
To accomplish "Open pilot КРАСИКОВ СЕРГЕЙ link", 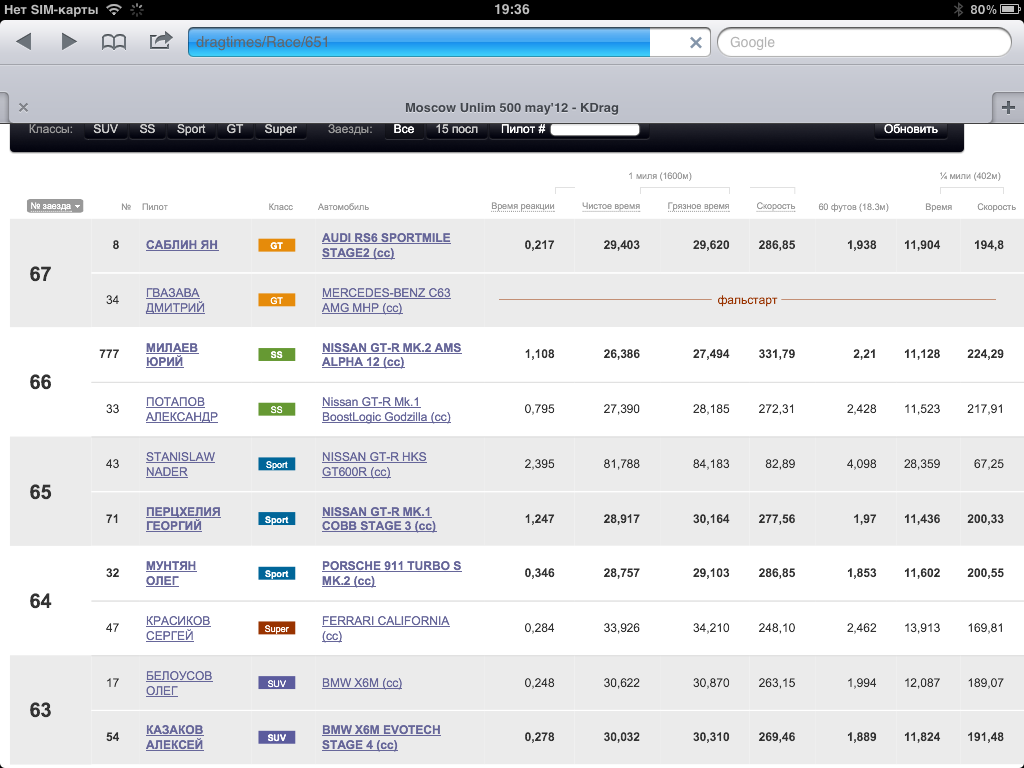I will (178, 628).
